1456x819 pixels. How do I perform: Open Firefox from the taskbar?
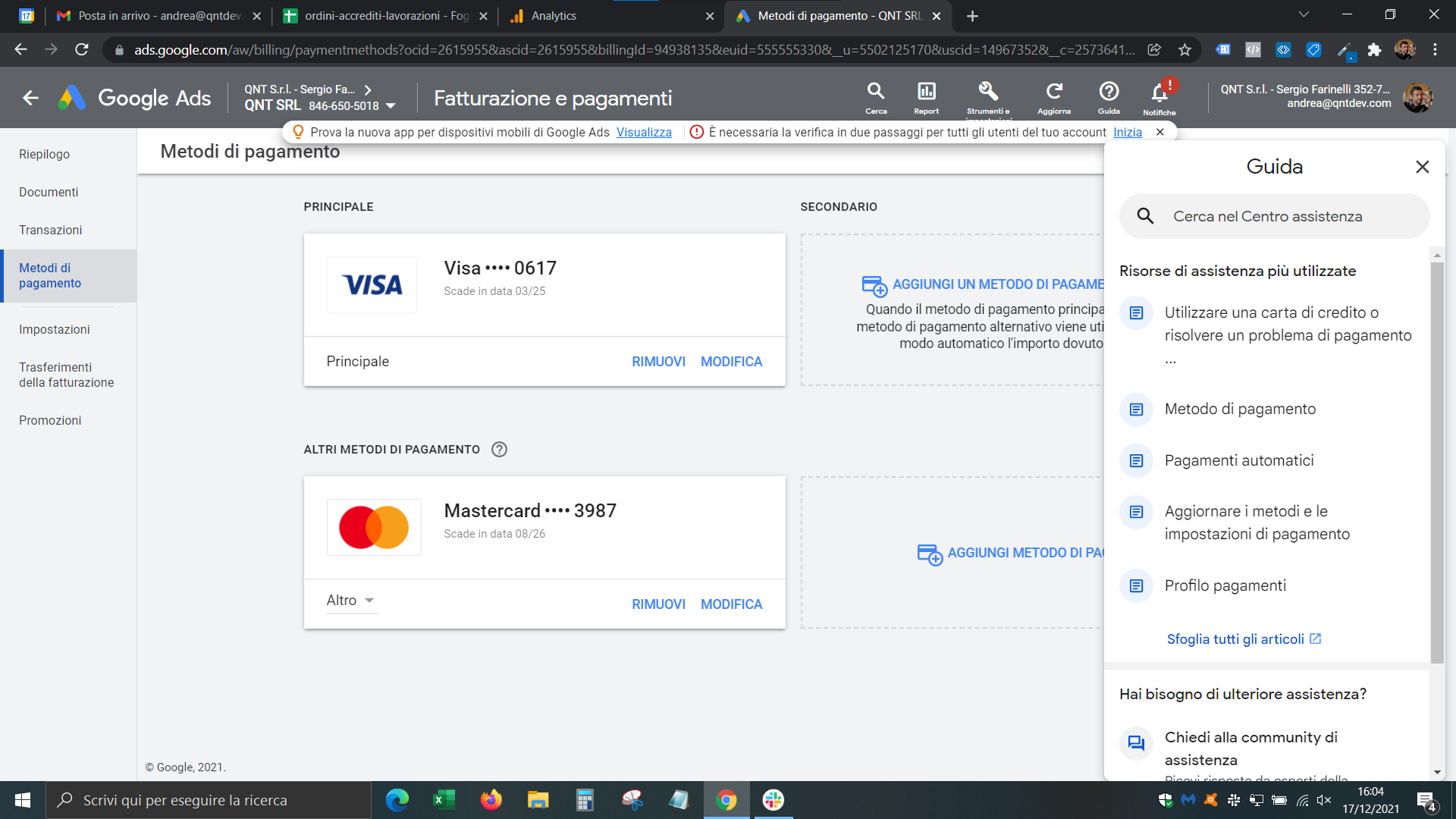tap(491, 800)
